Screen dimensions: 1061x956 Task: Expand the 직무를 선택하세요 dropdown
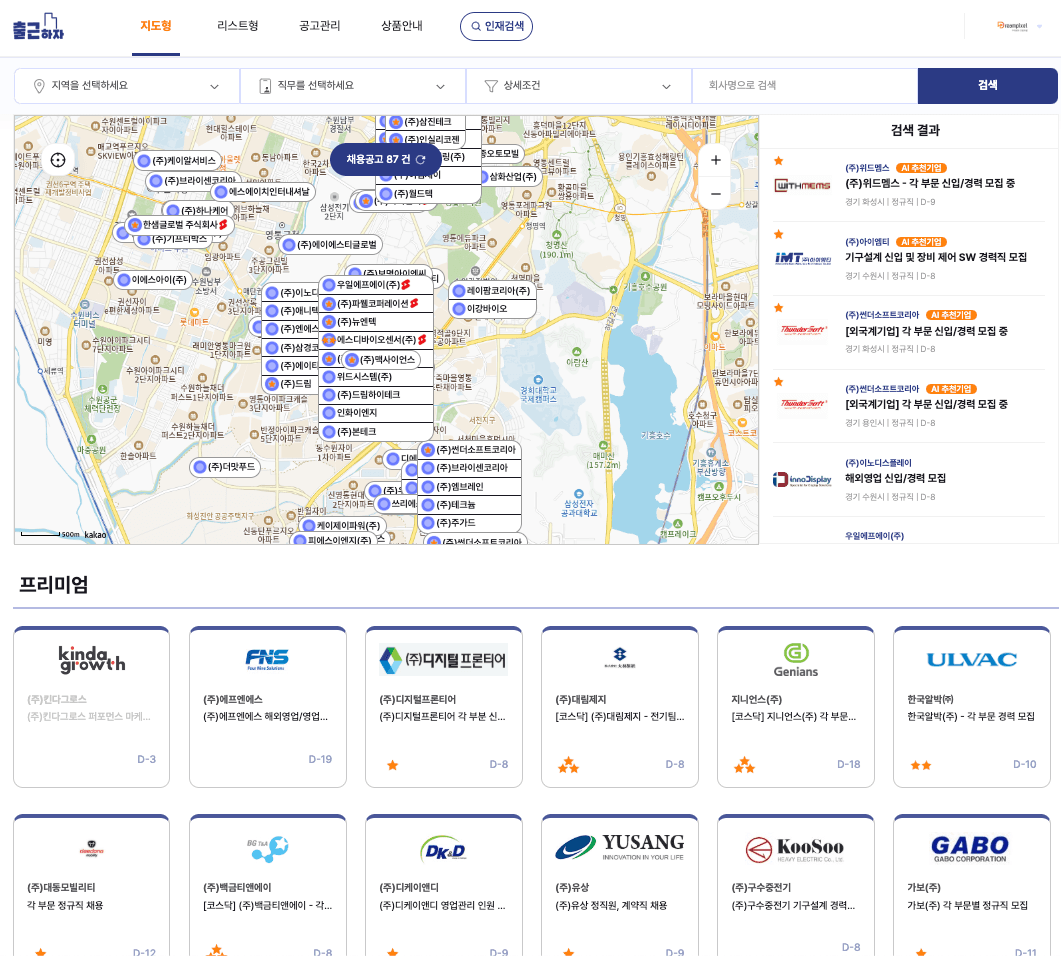(353, 86)
